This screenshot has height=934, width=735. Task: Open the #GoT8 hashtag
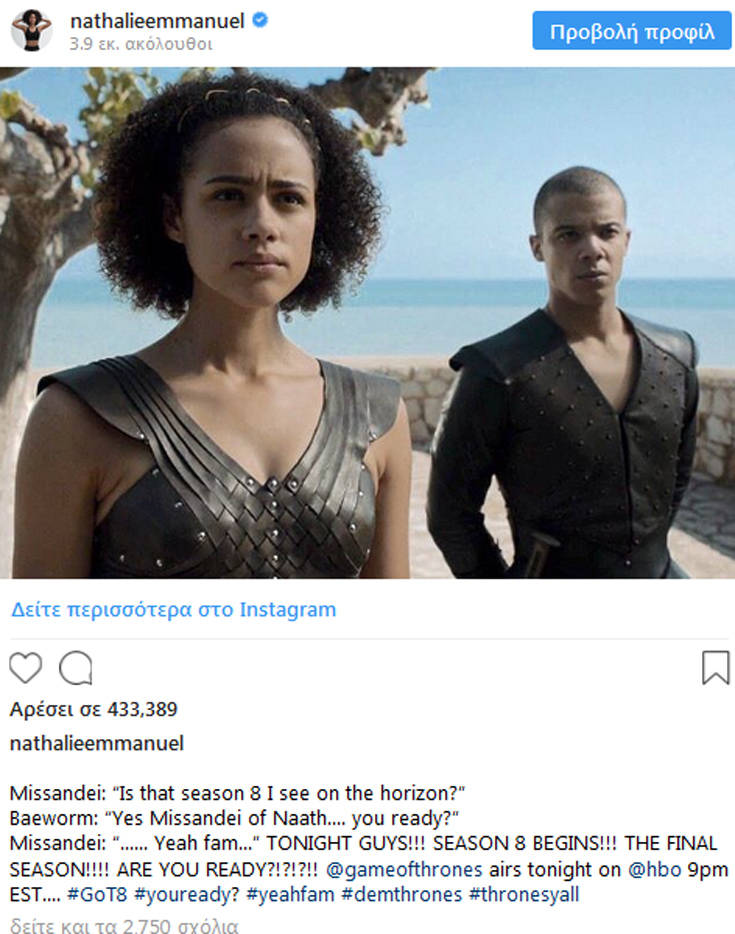97,895
